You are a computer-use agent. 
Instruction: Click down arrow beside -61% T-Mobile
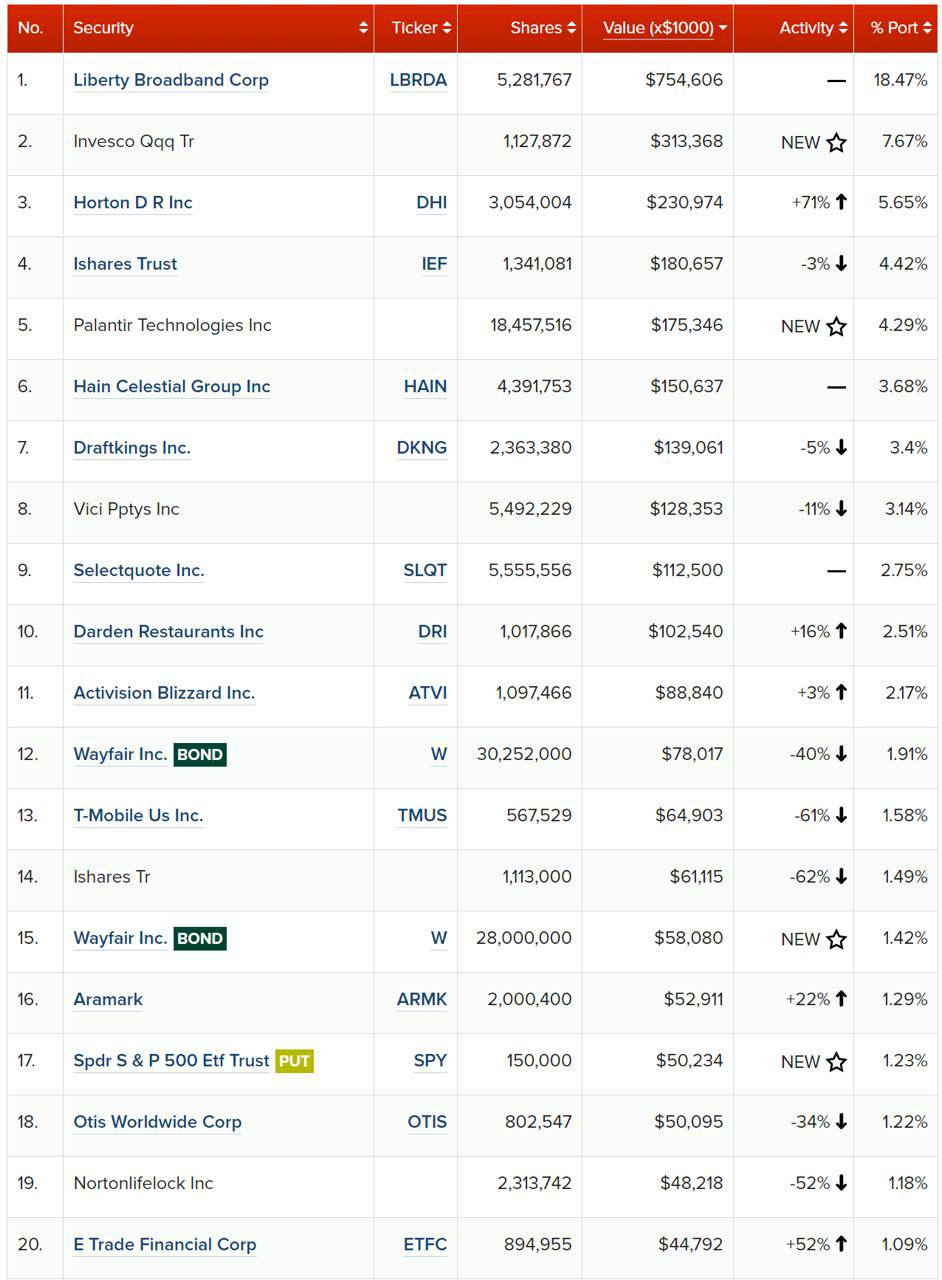pyautogui.click(x=841, y=816)
